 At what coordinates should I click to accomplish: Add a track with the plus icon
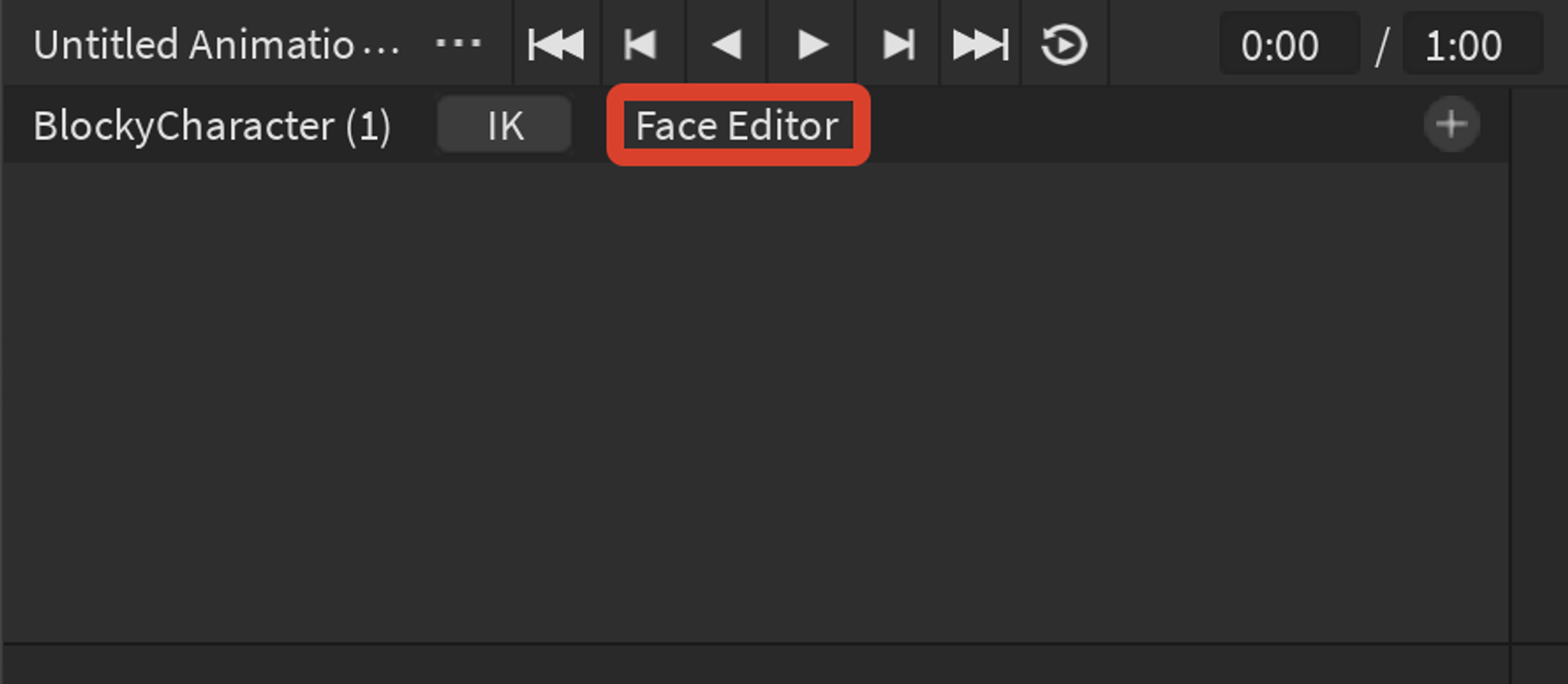1452,124
